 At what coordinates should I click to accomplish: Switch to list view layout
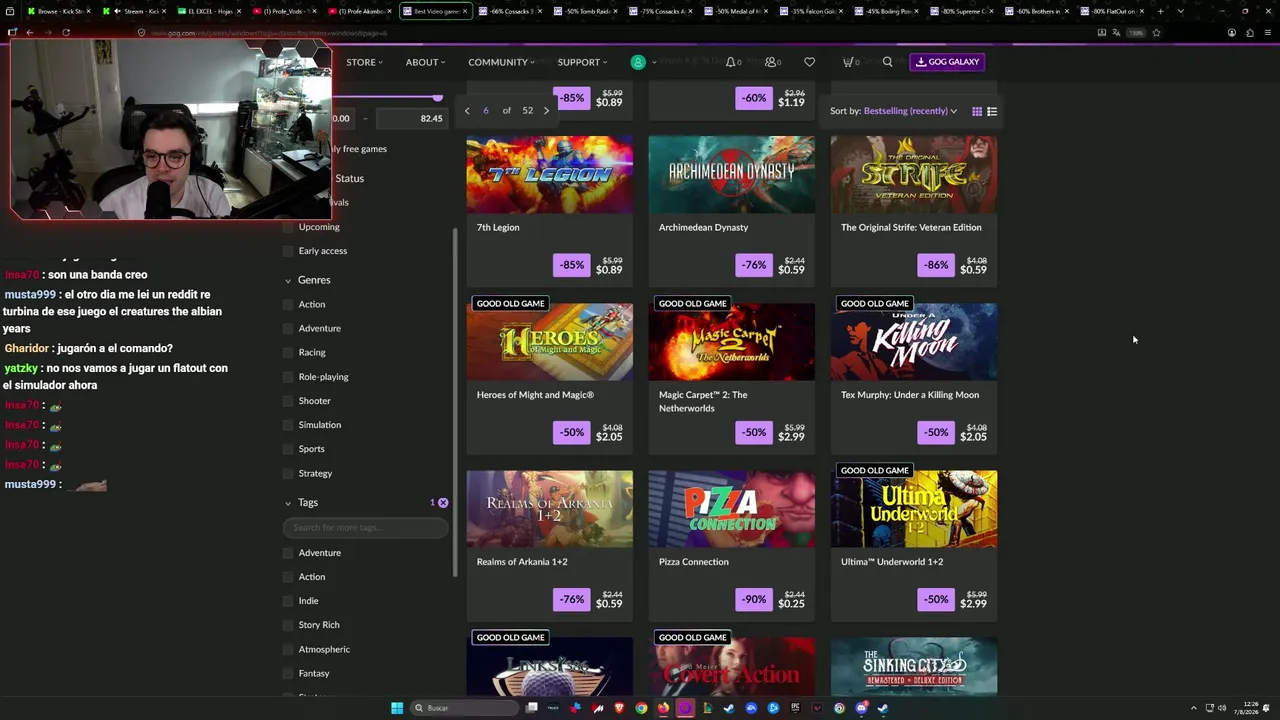click(992, 111)
